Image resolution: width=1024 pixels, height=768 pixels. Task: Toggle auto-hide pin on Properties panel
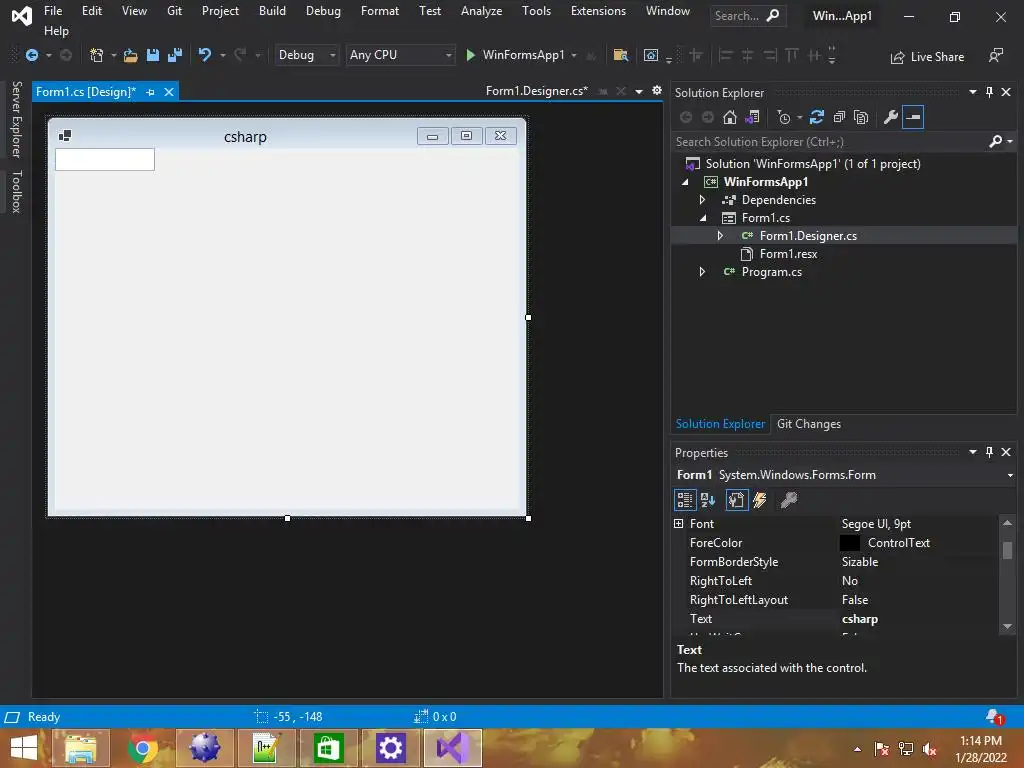[x=989, y=452]
